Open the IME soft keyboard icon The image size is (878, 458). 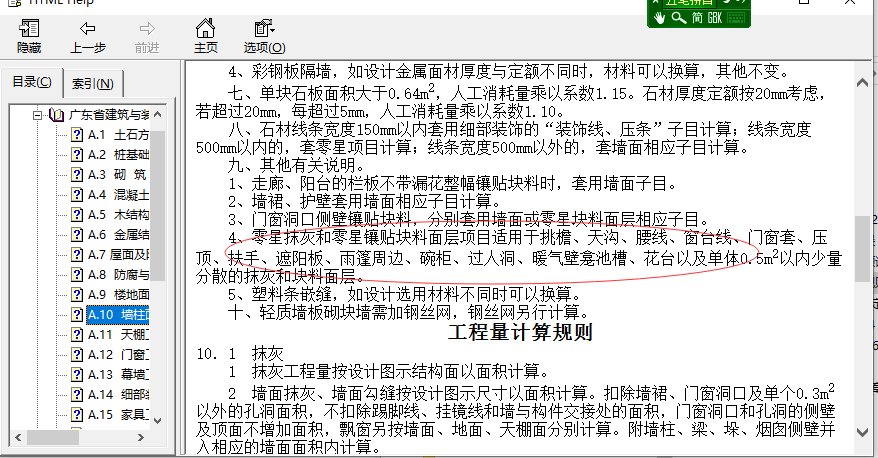tap(736, 18)
